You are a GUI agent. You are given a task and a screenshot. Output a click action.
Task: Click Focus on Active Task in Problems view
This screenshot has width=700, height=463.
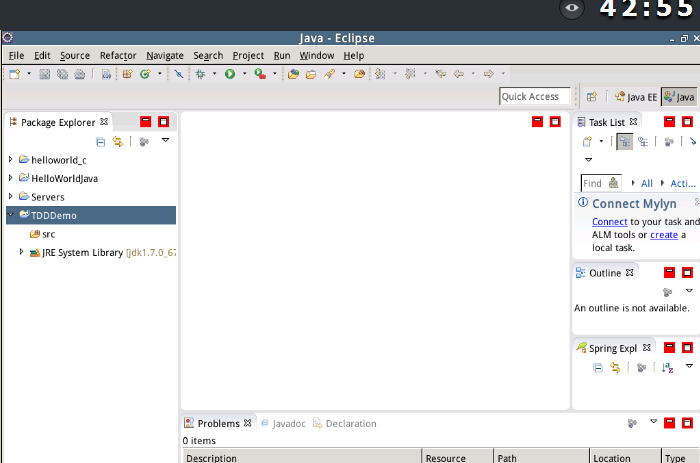point(632,423)
